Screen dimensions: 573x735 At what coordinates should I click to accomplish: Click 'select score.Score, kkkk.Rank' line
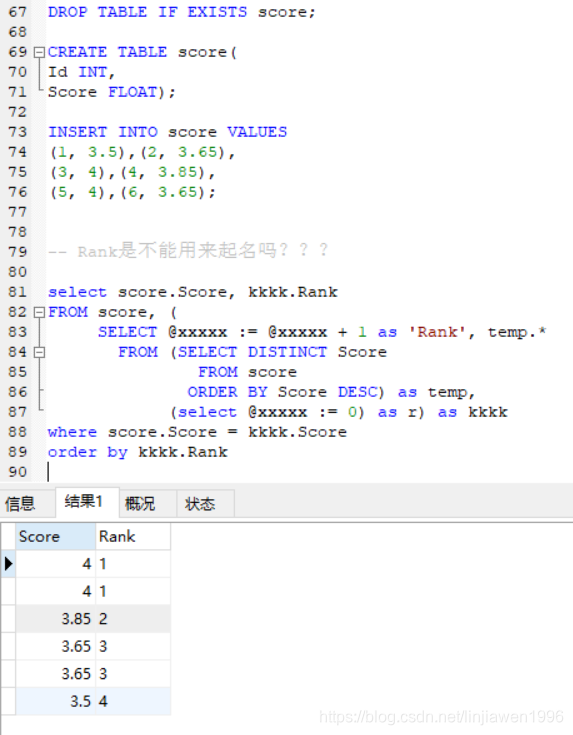(193, 292)
